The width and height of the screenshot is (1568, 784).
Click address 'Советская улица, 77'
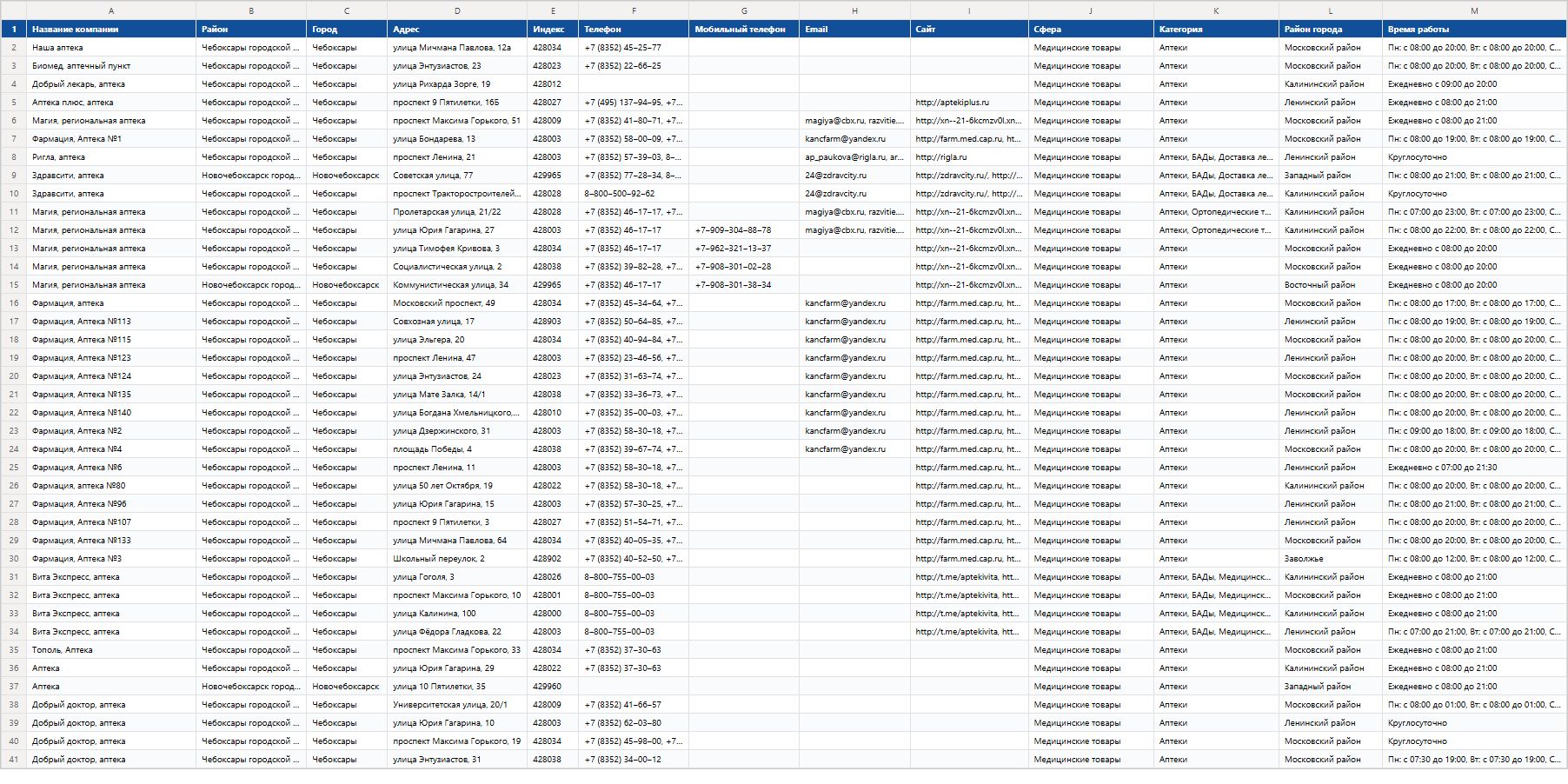point(457,175)
